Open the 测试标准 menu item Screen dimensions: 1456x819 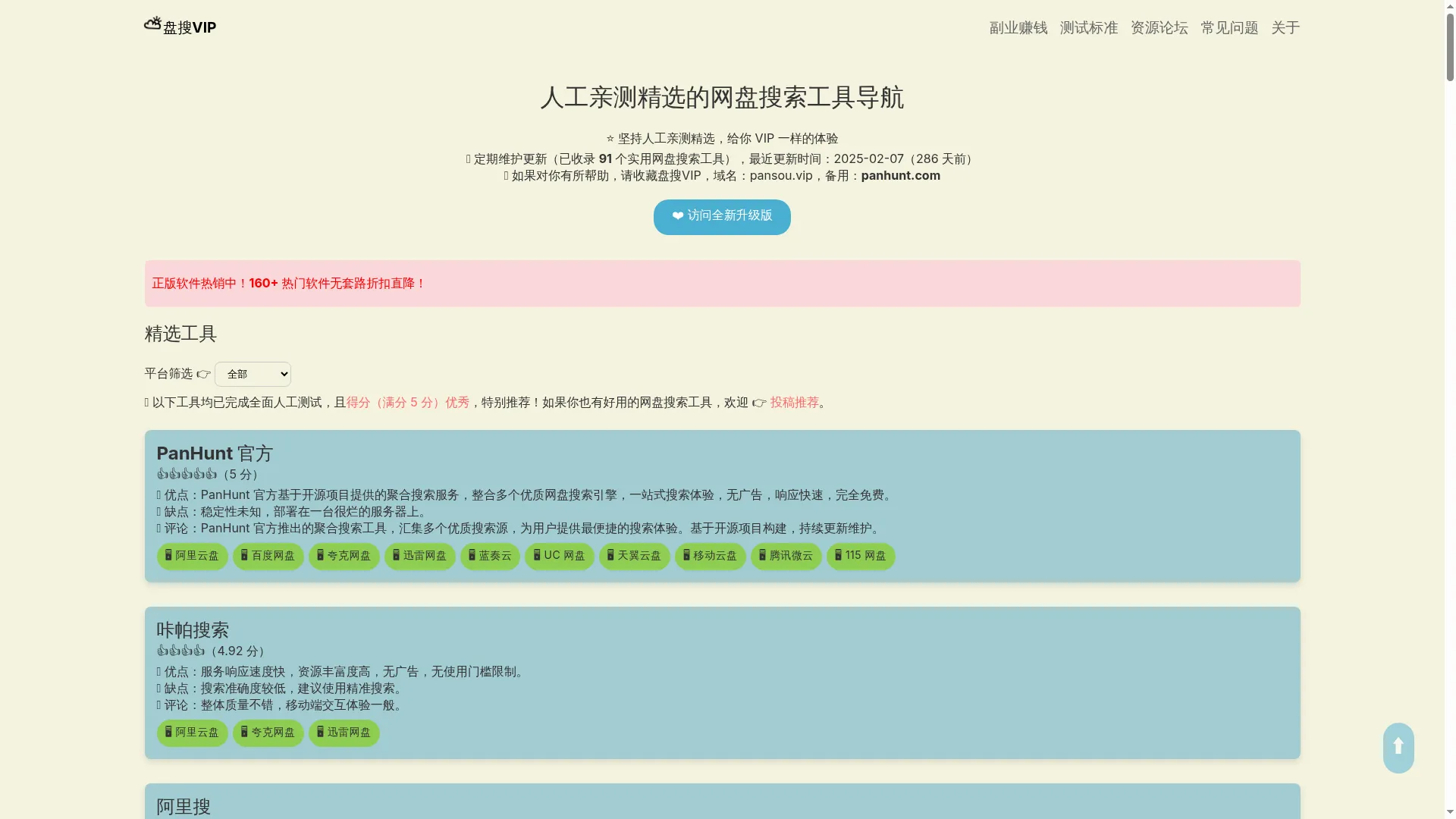click(x=1089, y=27)
